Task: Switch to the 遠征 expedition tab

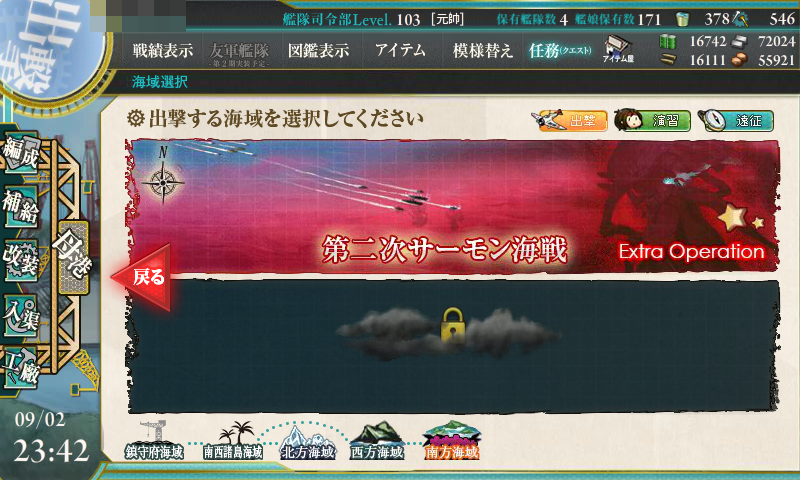Action: [x=736, y=121]
